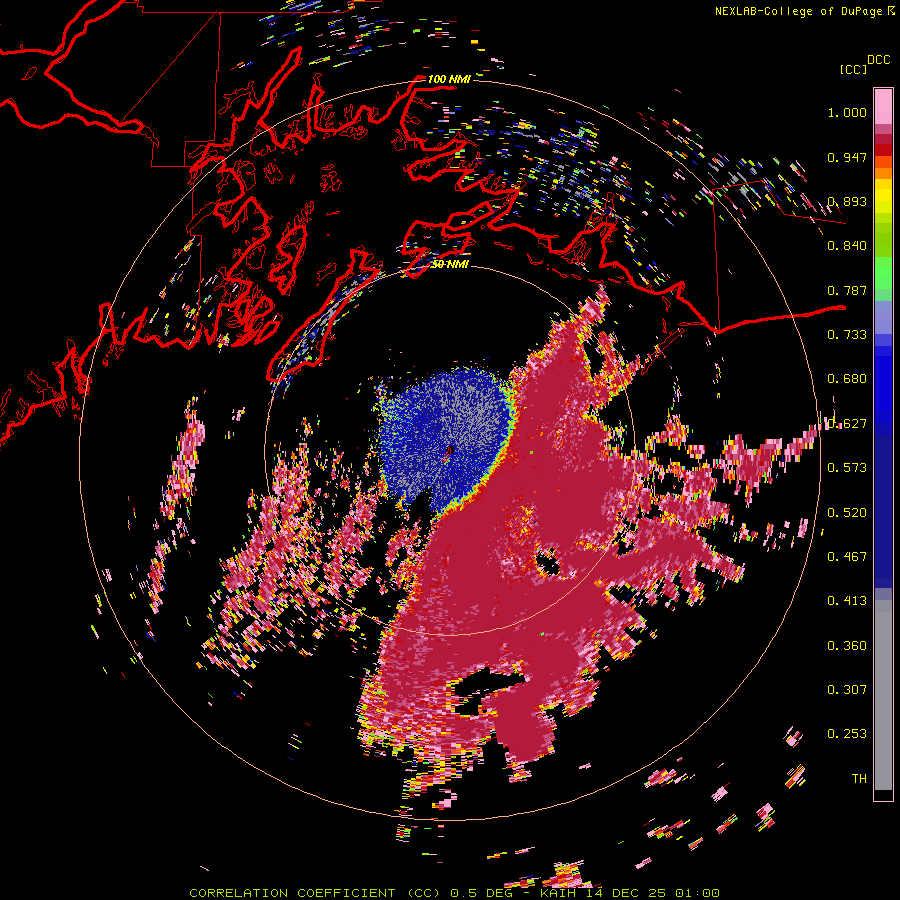Pick the light pink top legend color
The width and height of the screenshot is (900, 900).
pos(883,106)
